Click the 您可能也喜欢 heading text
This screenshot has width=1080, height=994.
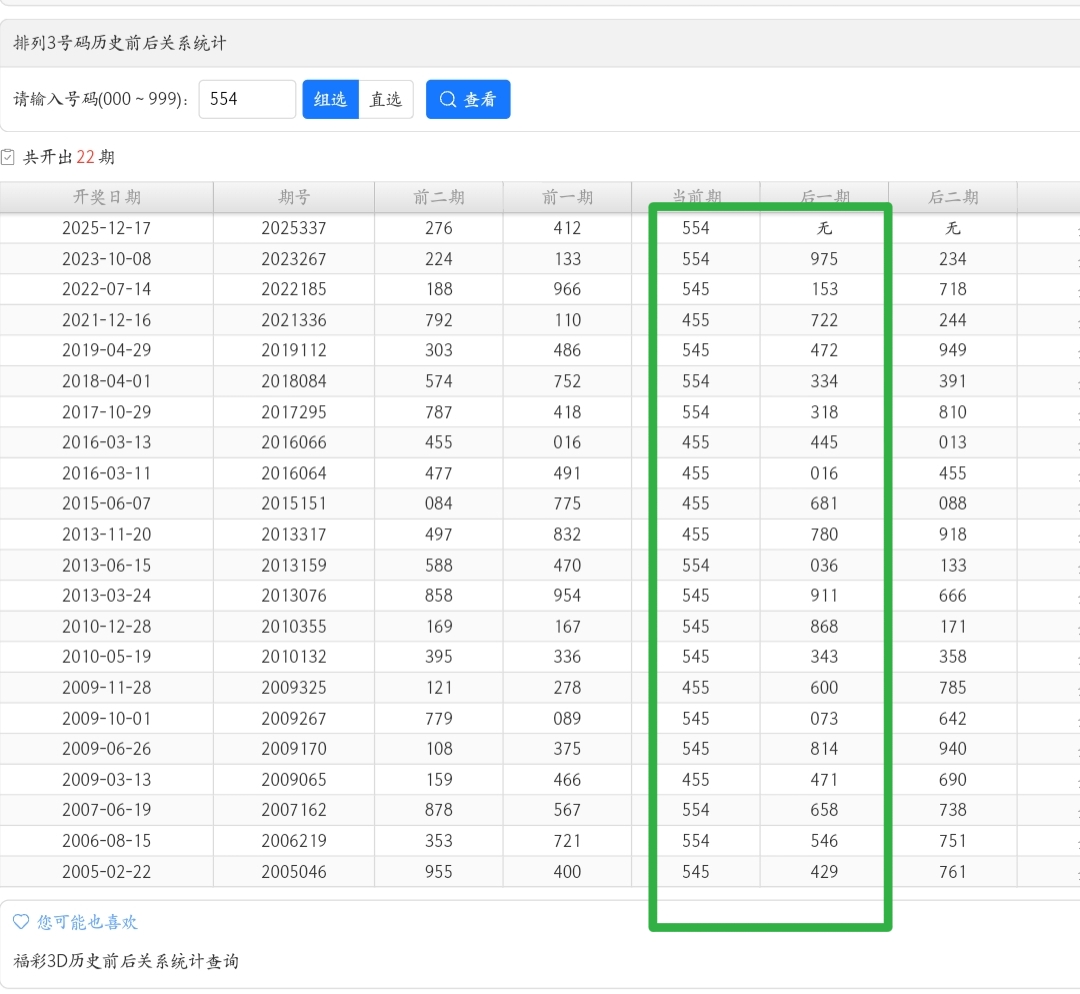87,922
